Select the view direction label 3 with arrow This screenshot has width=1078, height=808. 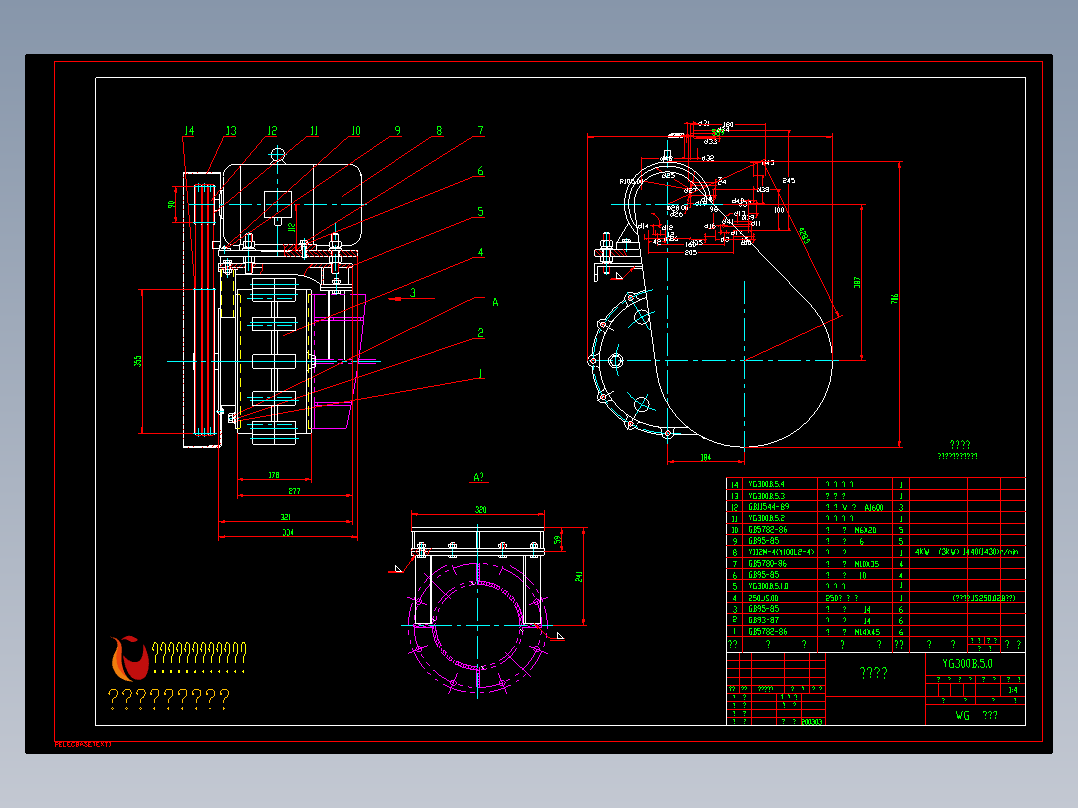pos(412,293)
